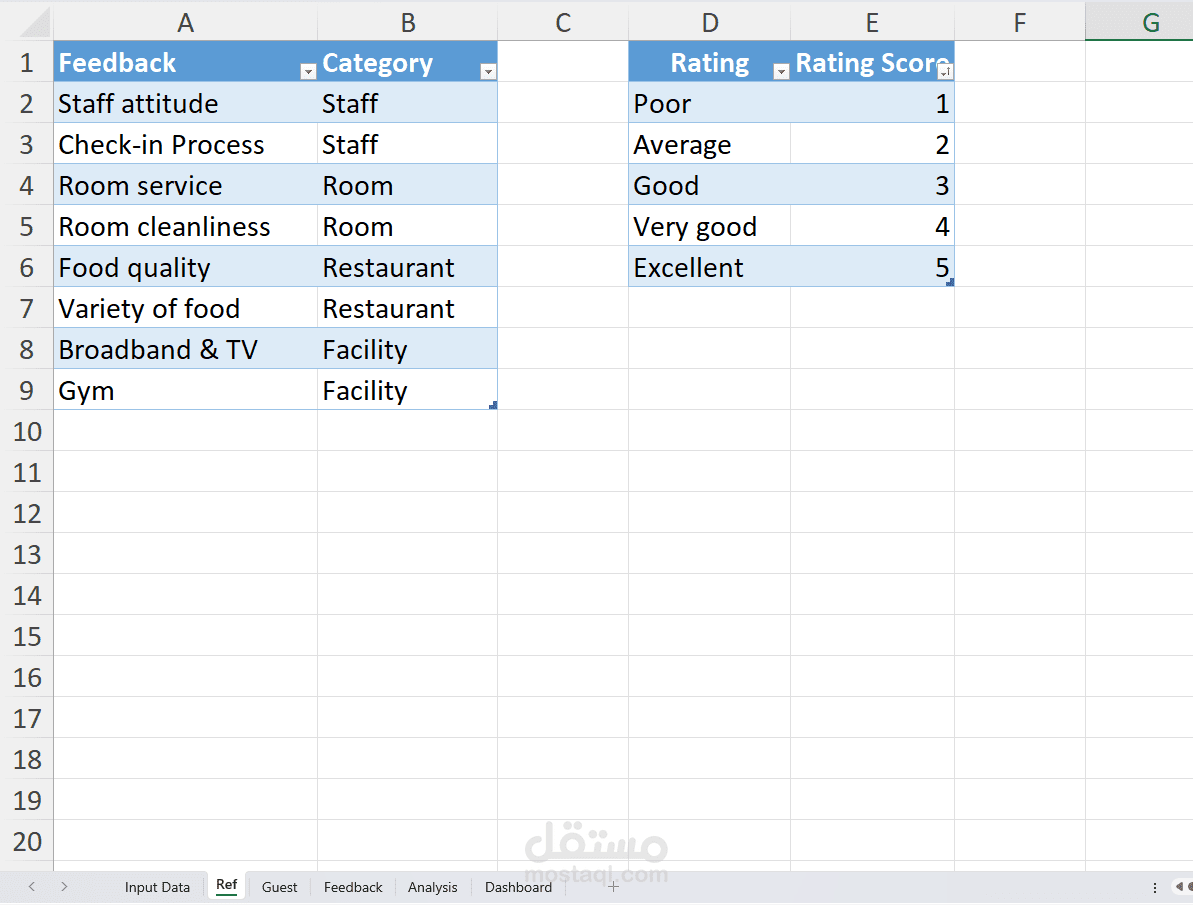
Task: Switch to the Input Data sheet tab
Action: tap(157, 887)
